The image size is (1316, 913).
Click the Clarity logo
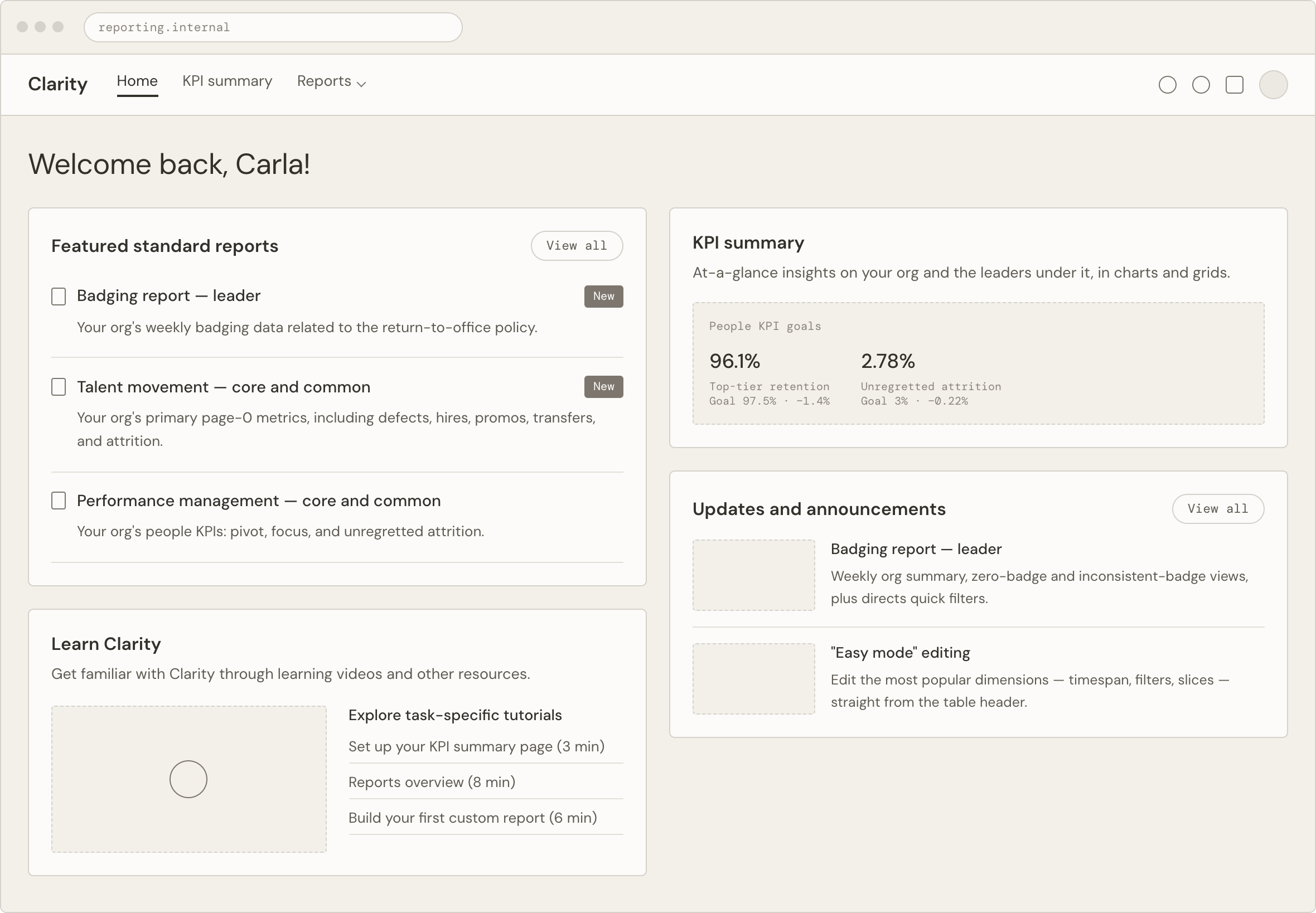pyautogui.click(x=58, y=84)
